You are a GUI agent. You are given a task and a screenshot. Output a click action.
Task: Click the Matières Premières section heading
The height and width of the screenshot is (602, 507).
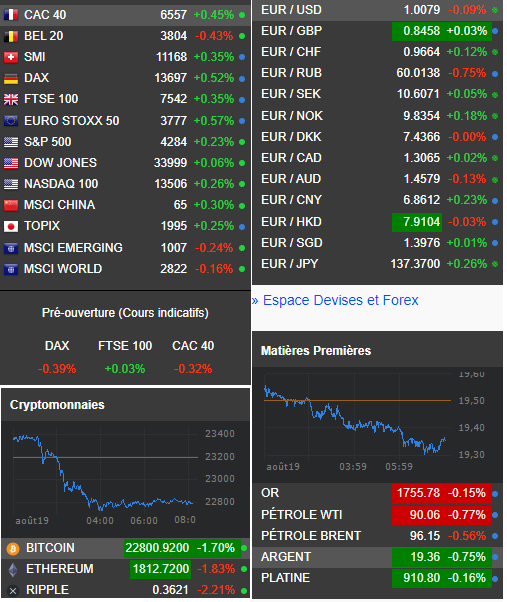[x=316, y=351]
